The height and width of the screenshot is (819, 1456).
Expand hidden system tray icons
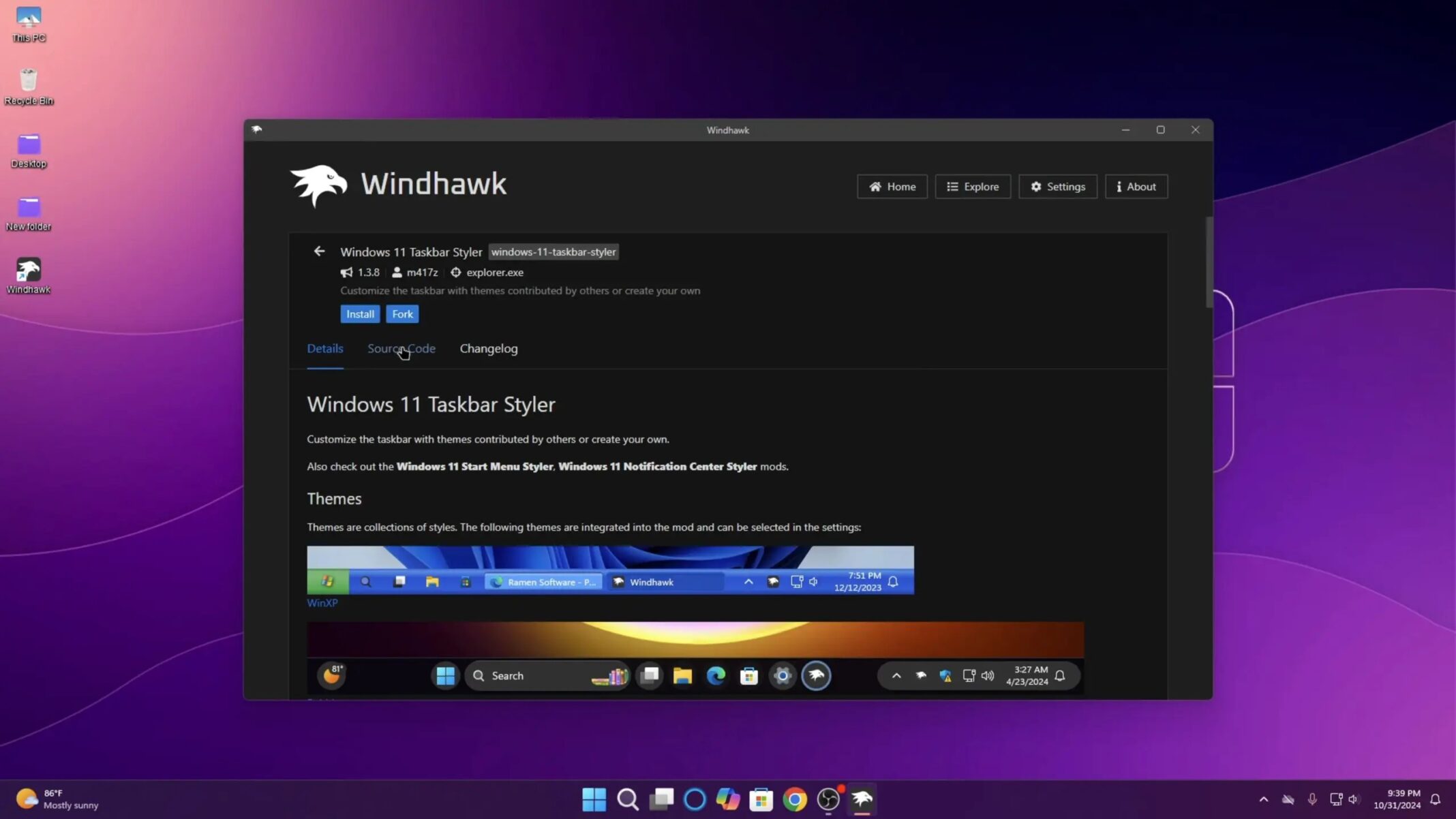click(1264, 799)
